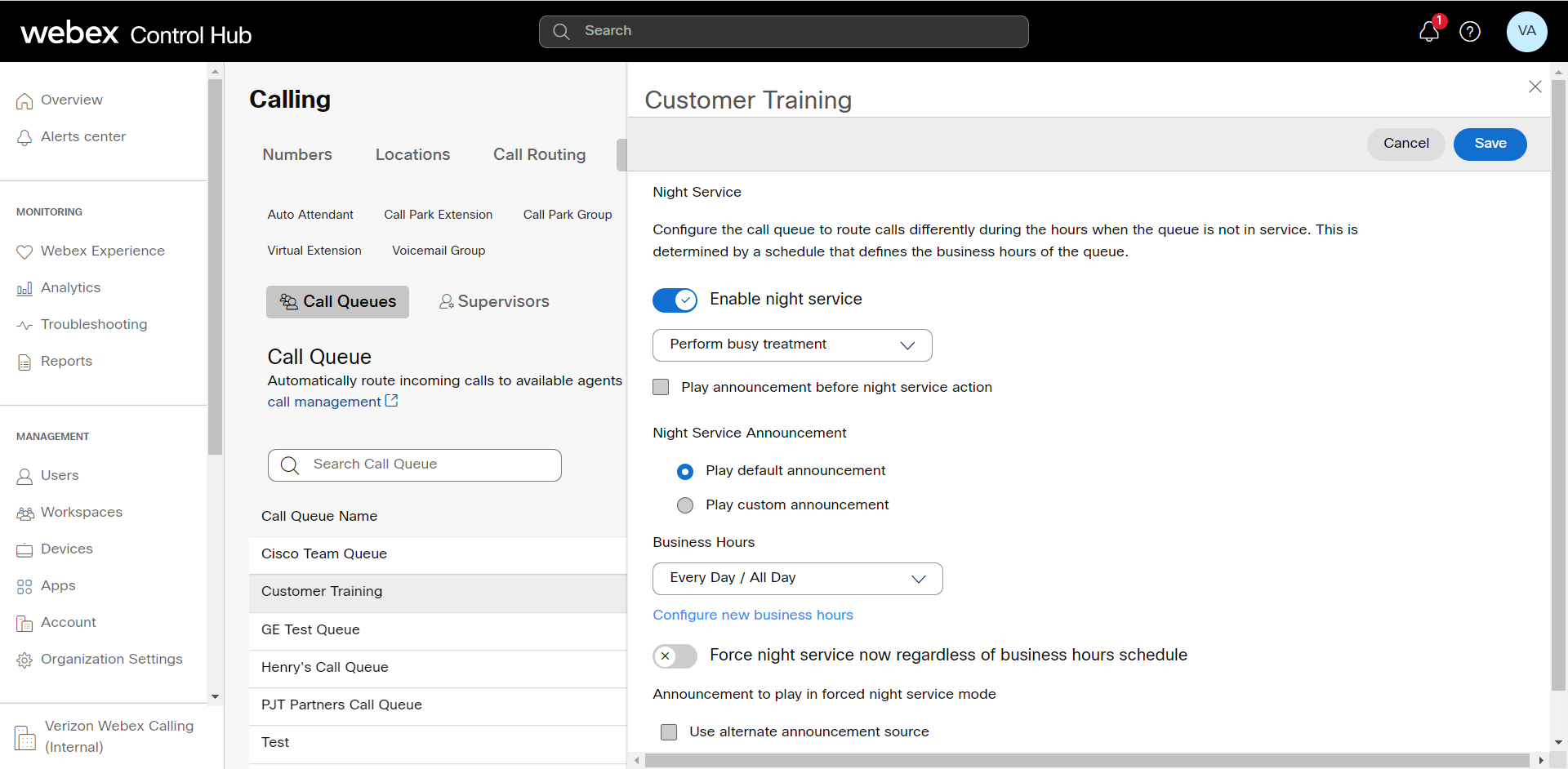Switch to the Call Routing tab
1568x769 pixels.
click(x=539, y=154)
